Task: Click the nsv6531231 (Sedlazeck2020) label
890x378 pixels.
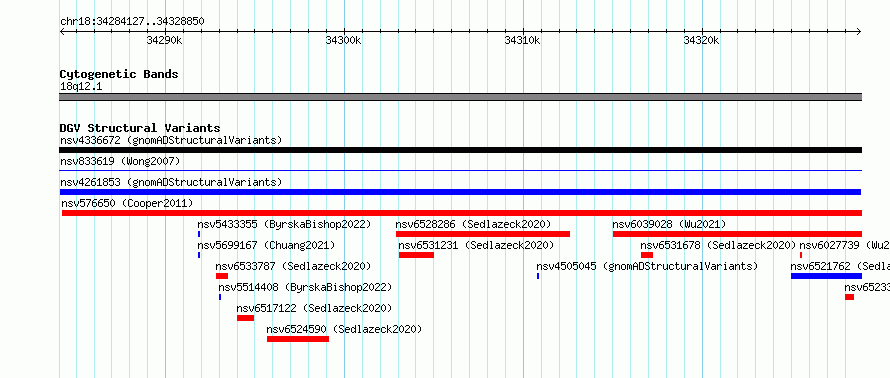Action: pyautogui.click(x=476, y=245)
